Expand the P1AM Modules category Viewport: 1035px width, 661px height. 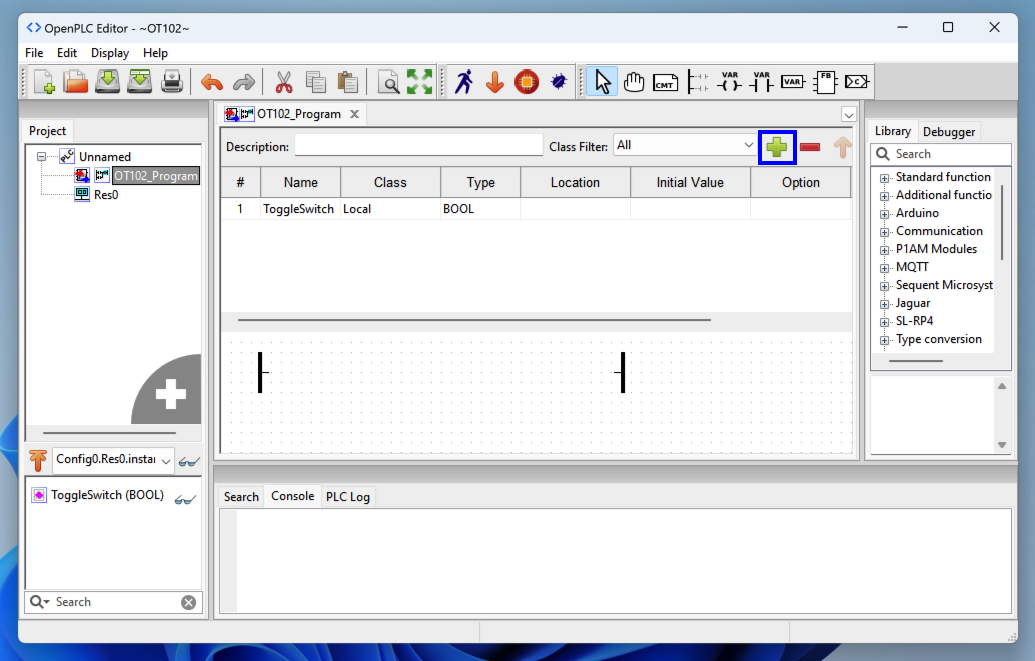(x=885, y=250)
